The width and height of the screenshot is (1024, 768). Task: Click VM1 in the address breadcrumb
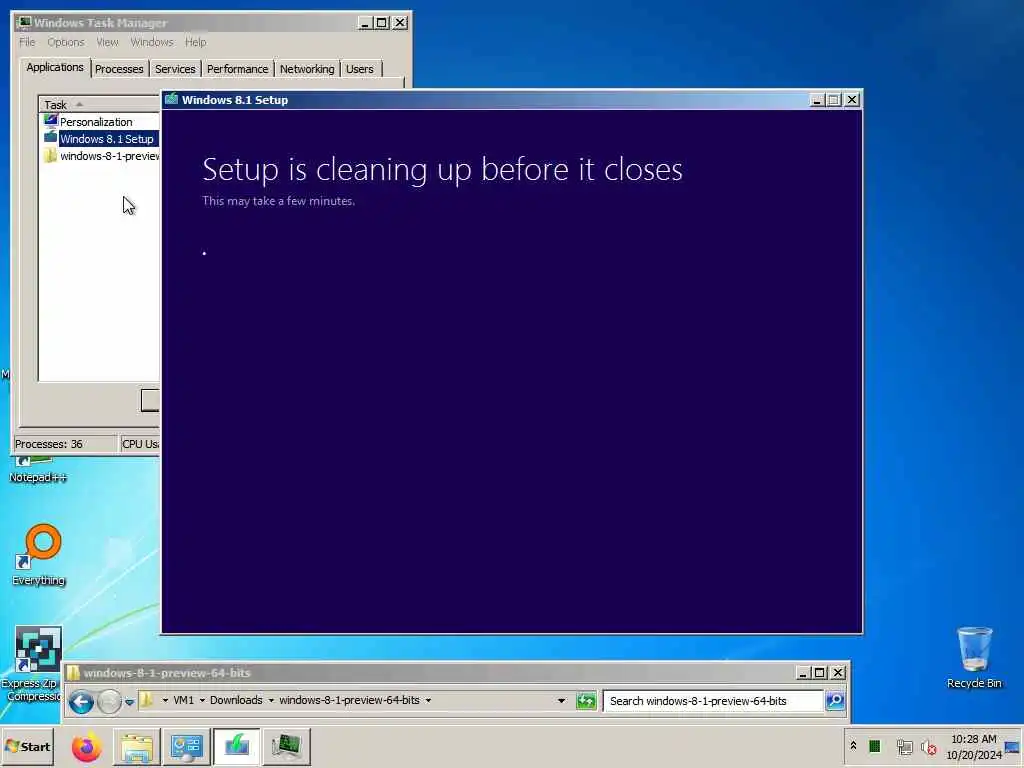point(184,700)
